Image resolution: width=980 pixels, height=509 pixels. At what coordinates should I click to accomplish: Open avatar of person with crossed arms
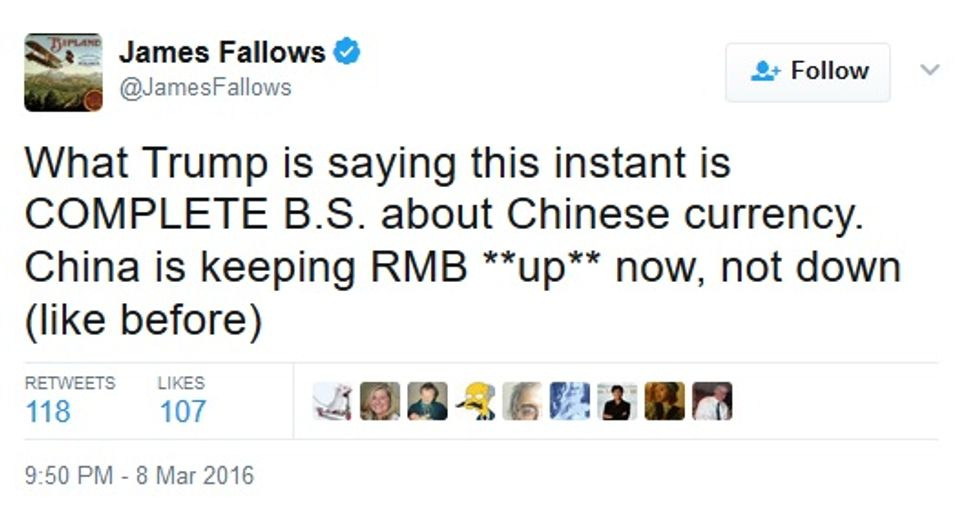(x=618, y=401)
